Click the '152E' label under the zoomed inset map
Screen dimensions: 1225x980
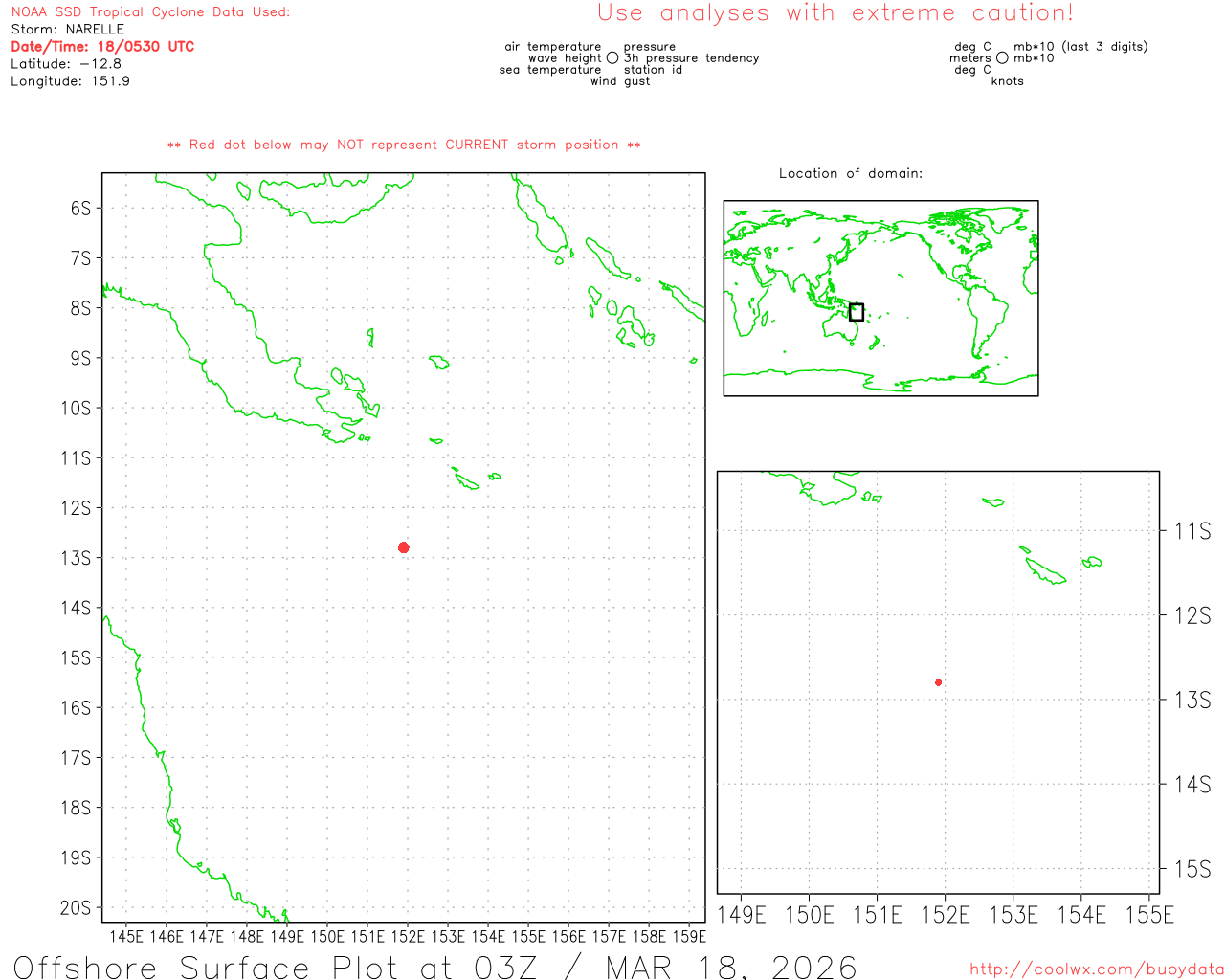click(x=945, y=915)
